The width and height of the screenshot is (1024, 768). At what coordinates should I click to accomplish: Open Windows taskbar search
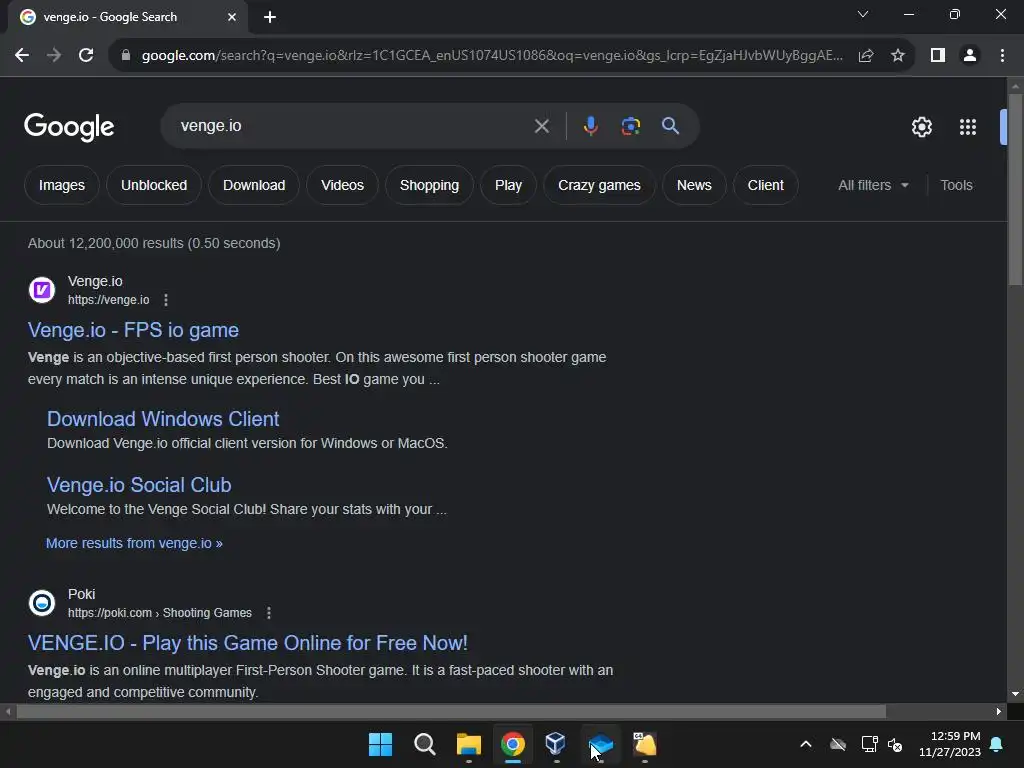point(424,744)
